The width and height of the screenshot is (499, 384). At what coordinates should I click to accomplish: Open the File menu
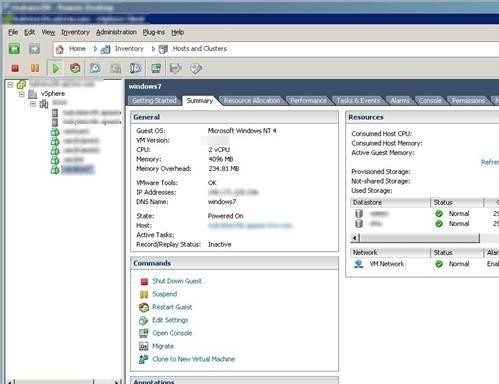click(x=13, y=32)
